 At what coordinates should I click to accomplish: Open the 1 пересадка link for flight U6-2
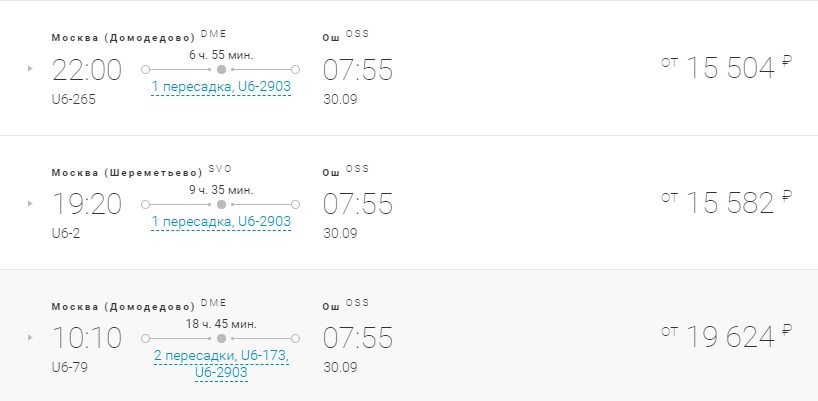[x=221, y=221]
